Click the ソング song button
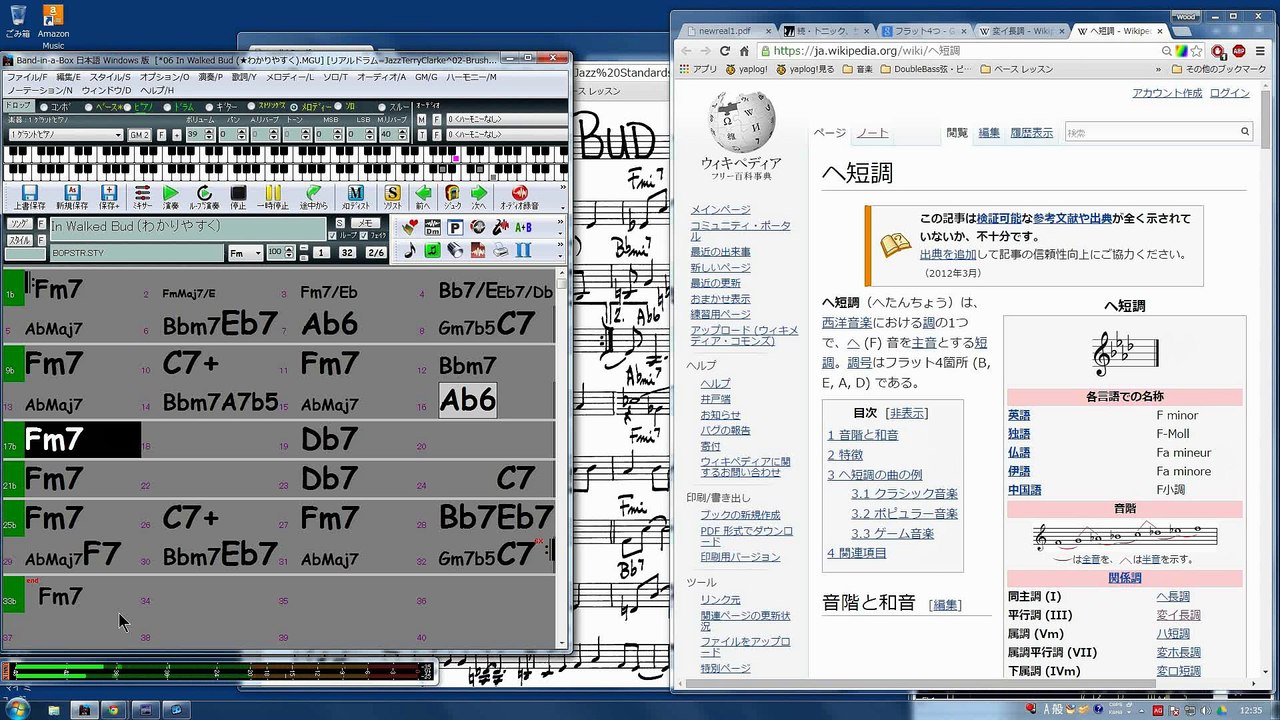1280x720 pixels. [x=18, y=224]
